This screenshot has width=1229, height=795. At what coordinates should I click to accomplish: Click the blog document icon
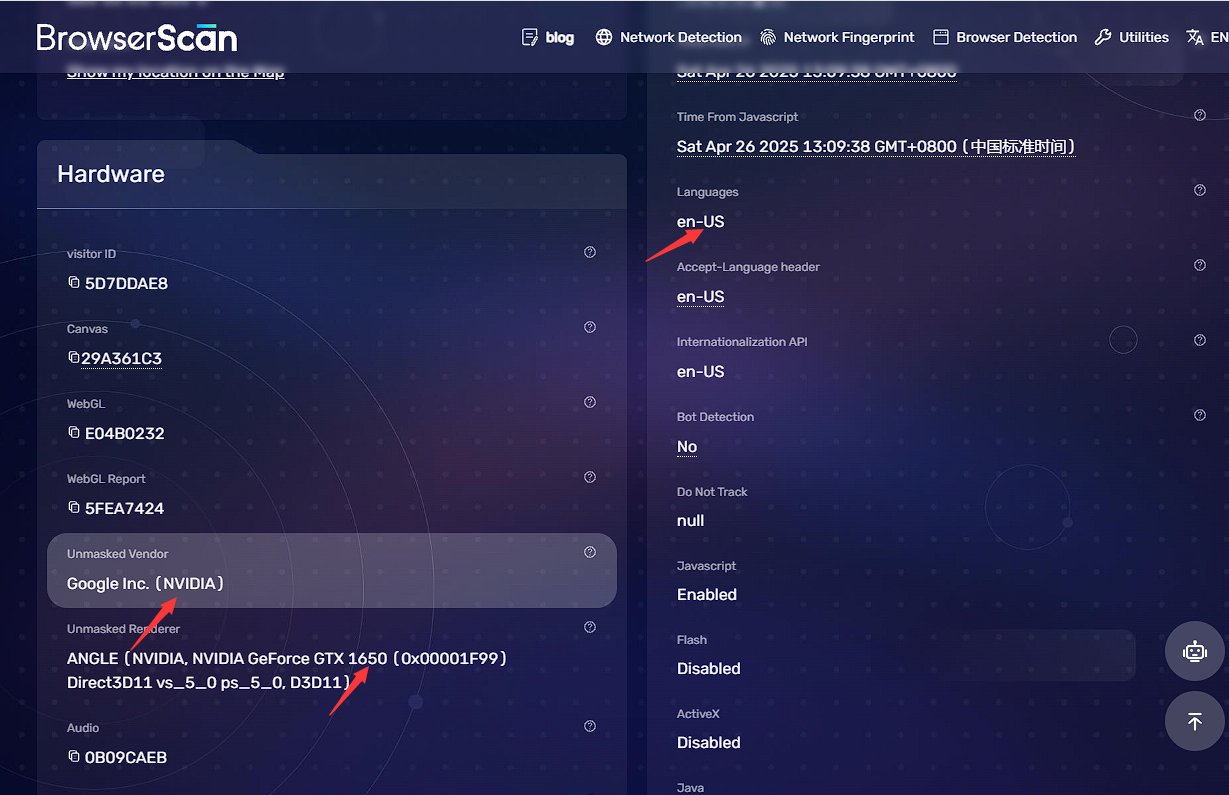(x=530, y=37)
